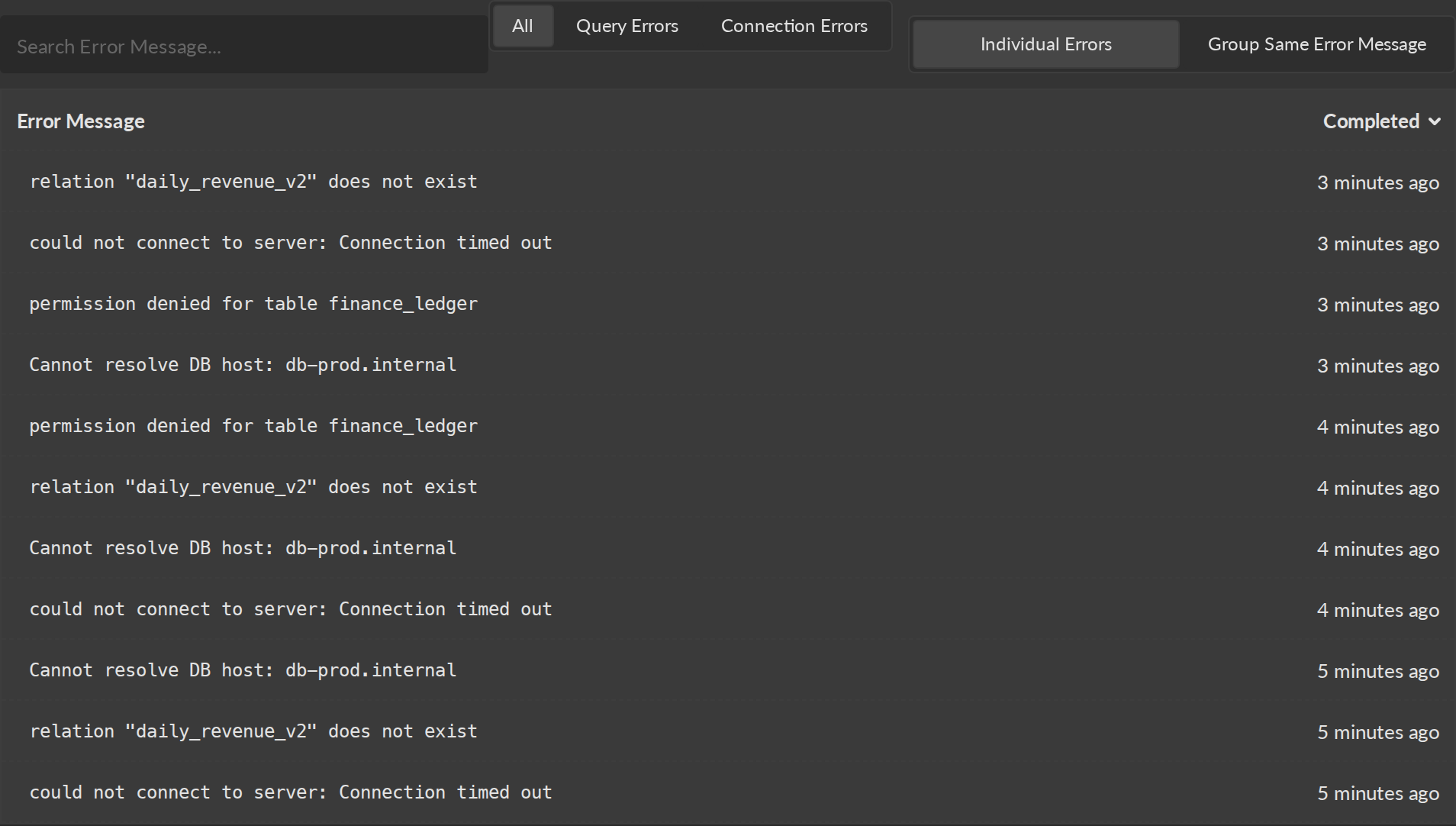
Task: Select Individual Errors view
Action: coord(1045,44)
